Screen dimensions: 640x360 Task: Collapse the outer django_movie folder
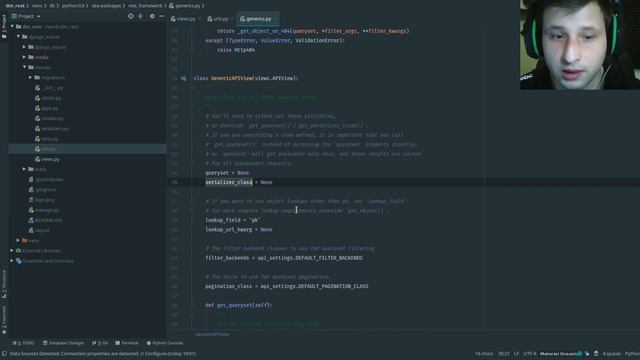pos(18,37)
